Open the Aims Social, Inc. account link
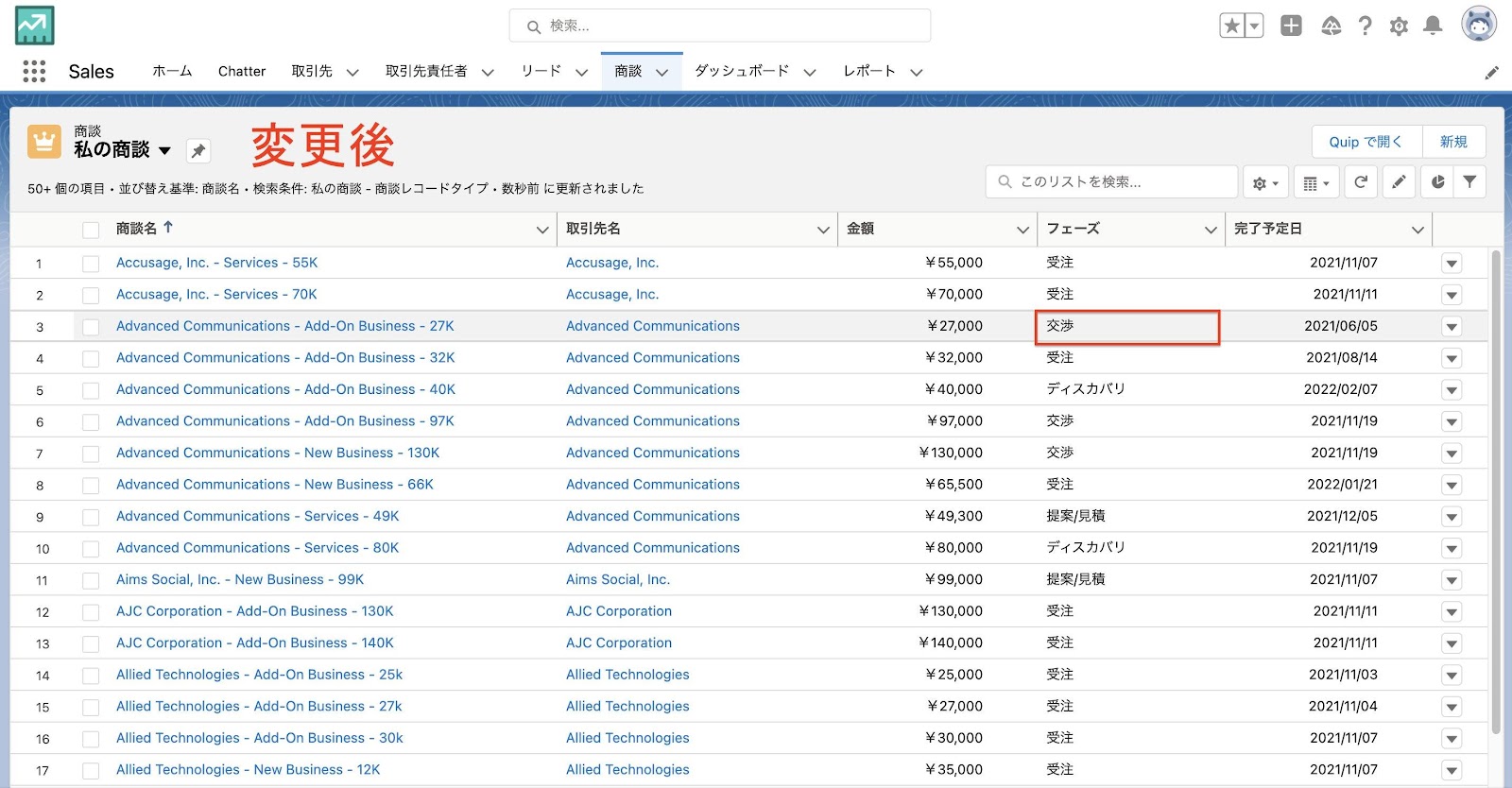 [x=618, y=579]
